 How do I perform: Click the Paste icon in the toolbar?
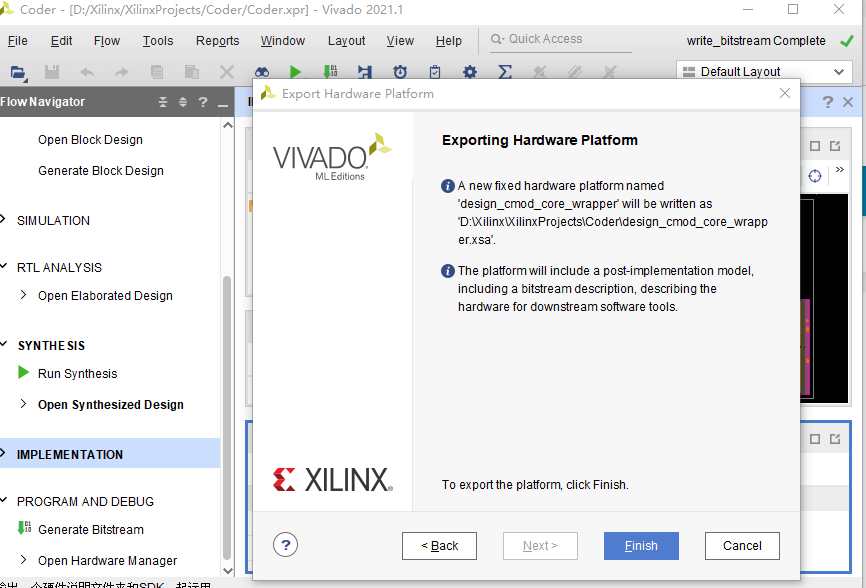(192, 72)
